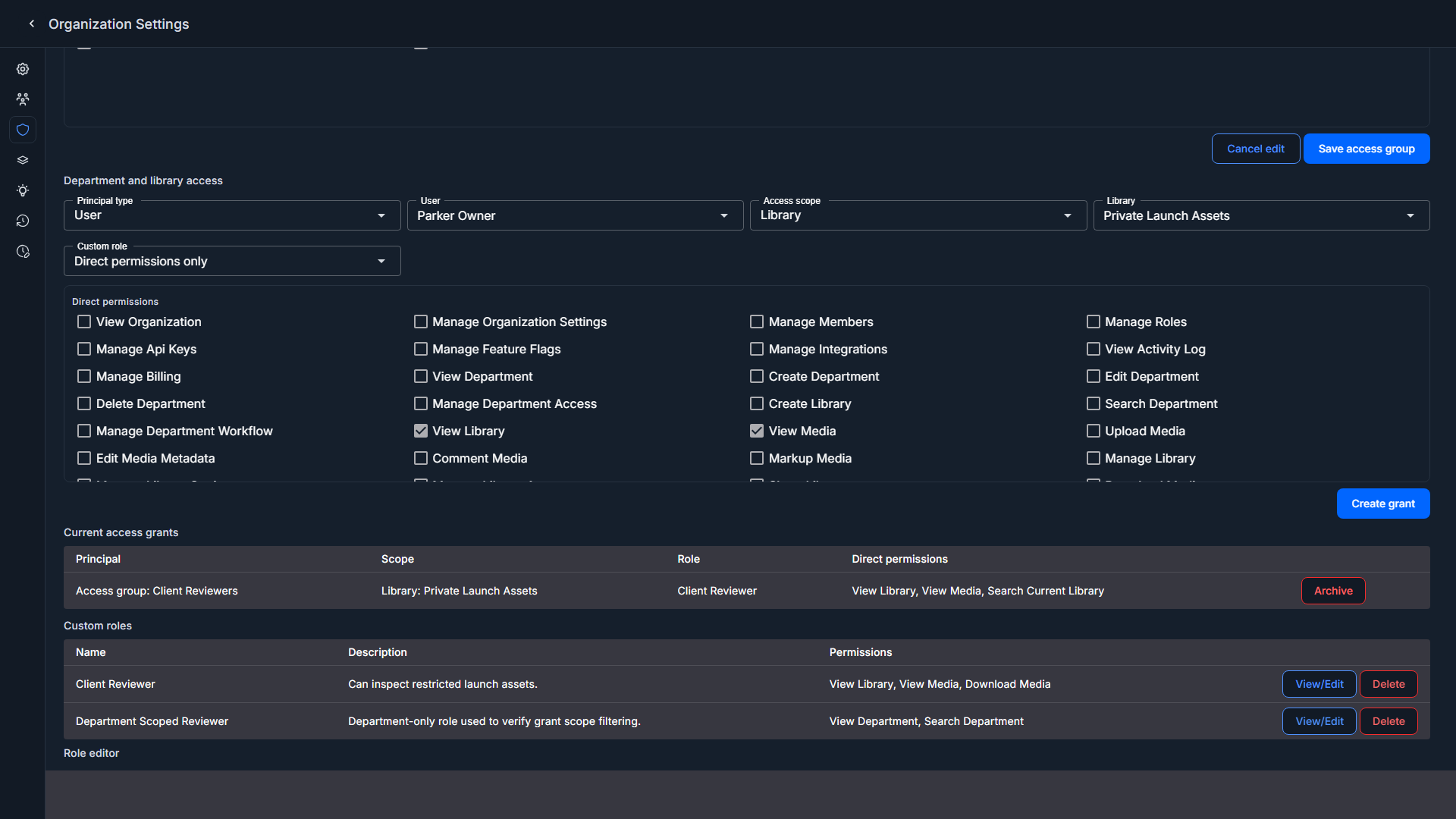
Task: Check Manage Department Access permission
Action: [421, 403]
